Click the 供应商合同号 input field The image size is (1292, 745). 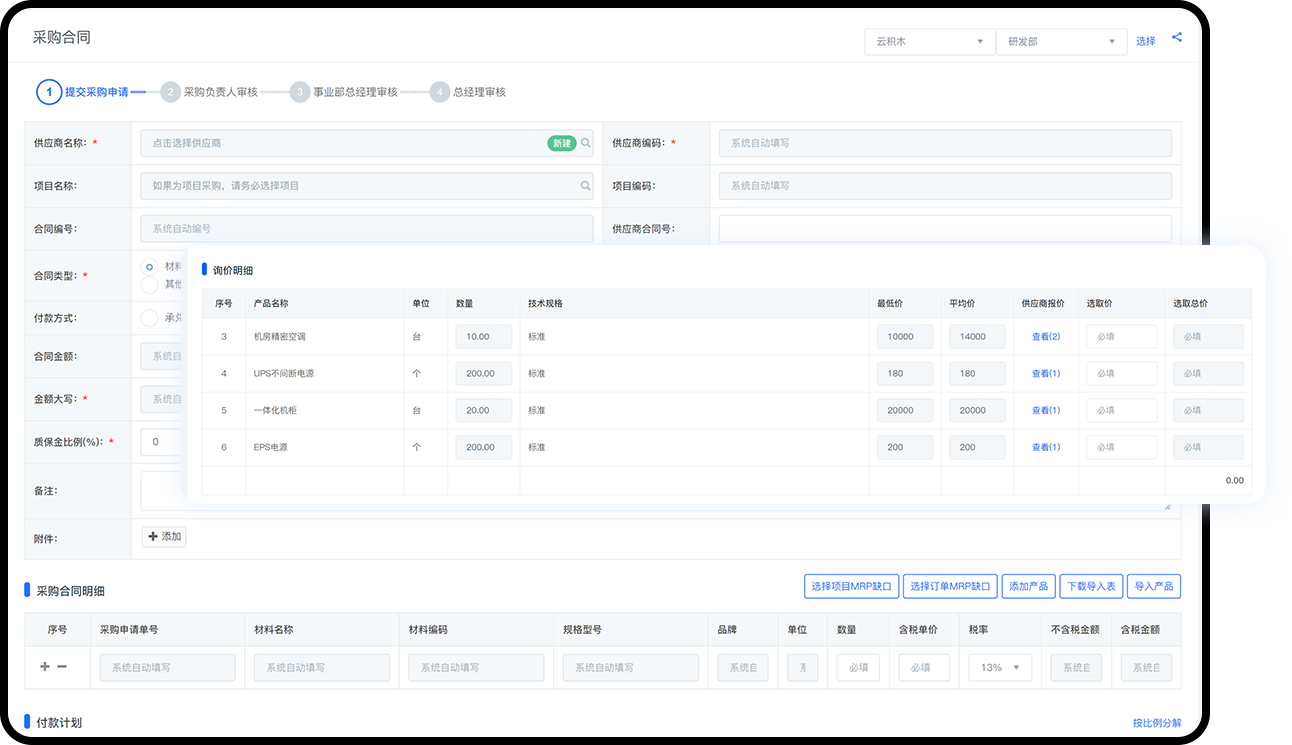[x=945, y=229]
